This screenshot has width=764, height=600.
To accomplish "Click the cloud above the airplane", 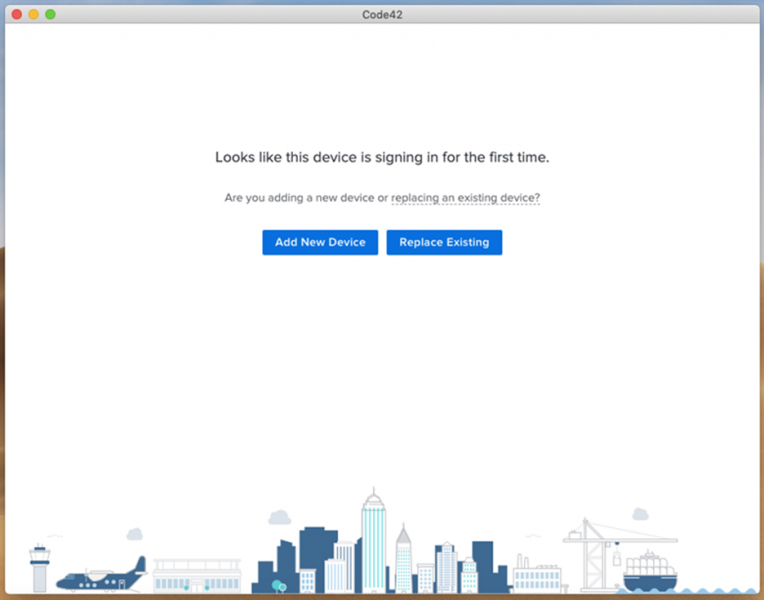I will (134, 534).
